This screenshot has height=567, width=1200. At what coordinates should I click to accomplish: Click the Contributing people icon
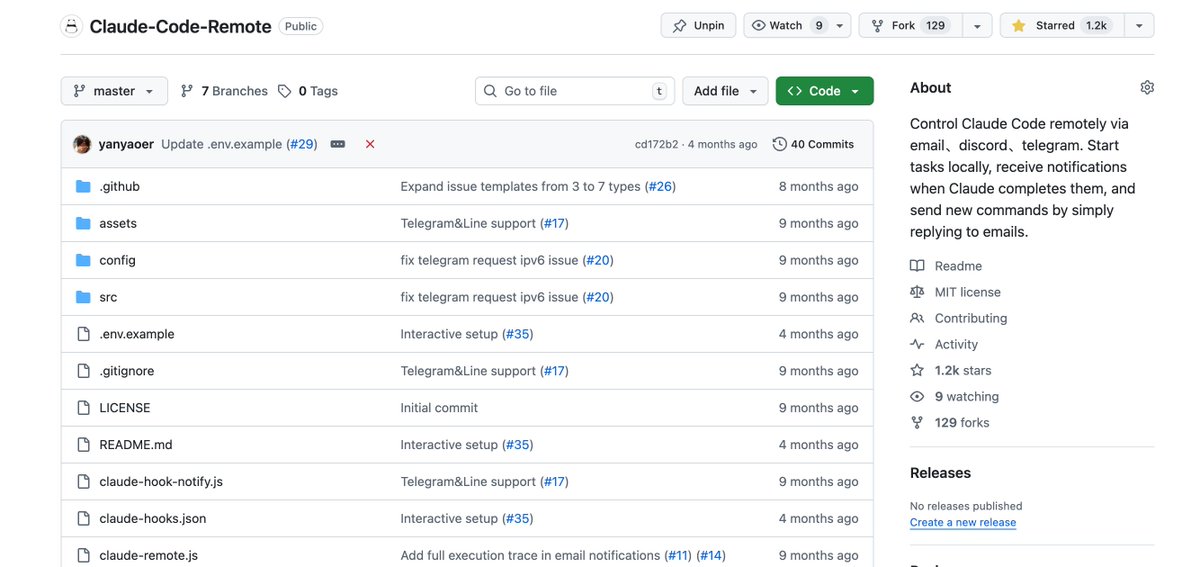(917, 318)
